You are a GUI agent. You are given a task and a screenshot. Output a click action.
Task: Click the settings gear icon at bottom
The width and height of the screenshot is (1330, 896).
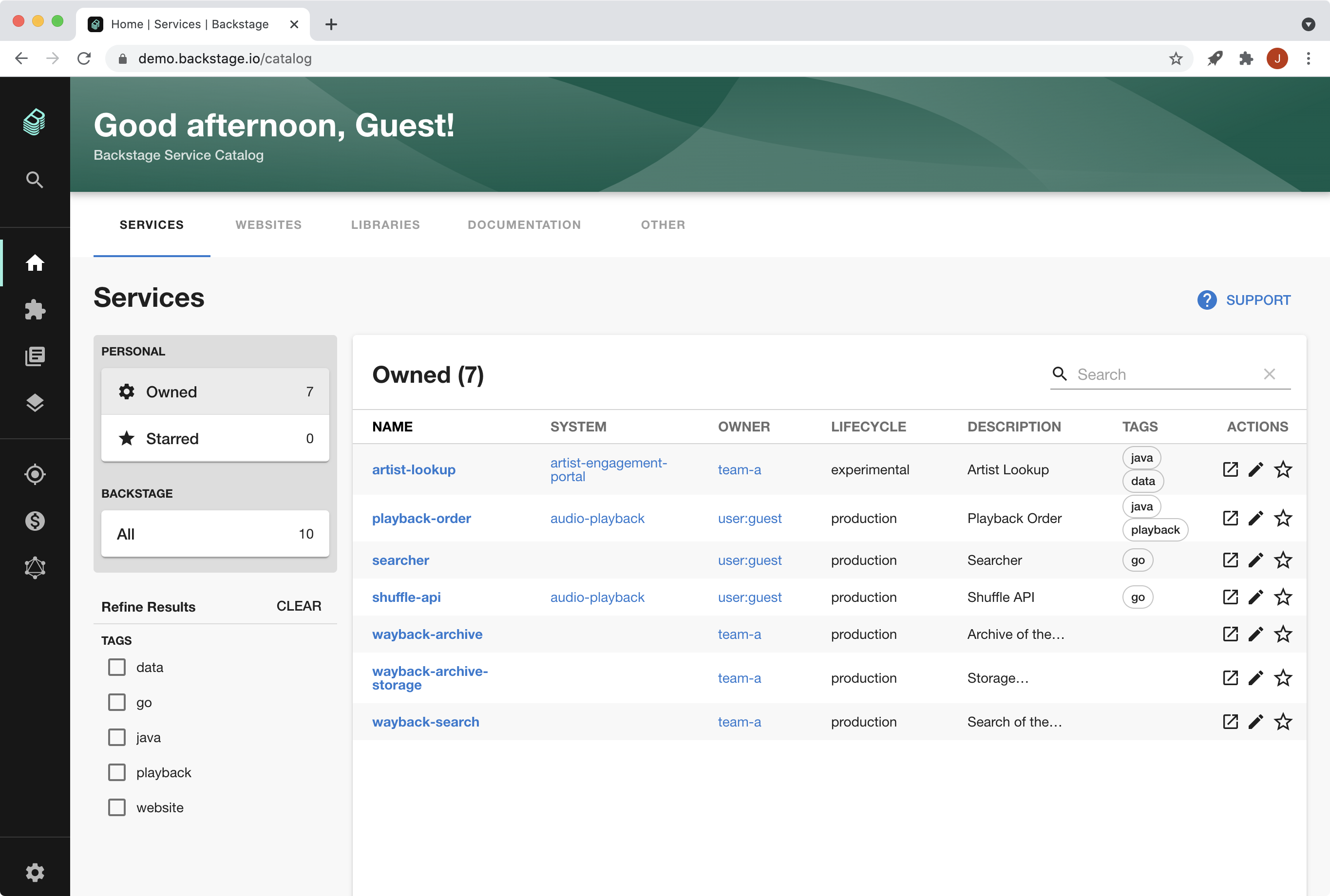(x=34, y=872)
